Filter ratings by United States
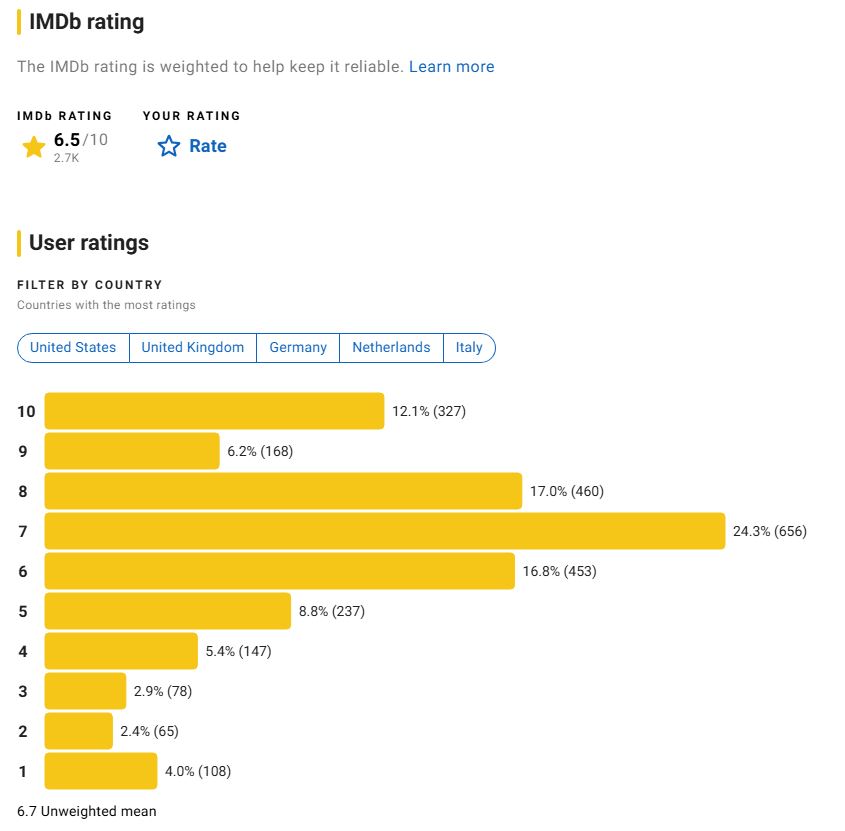This screenshot has width=845, height=831. tap(73, 348)
